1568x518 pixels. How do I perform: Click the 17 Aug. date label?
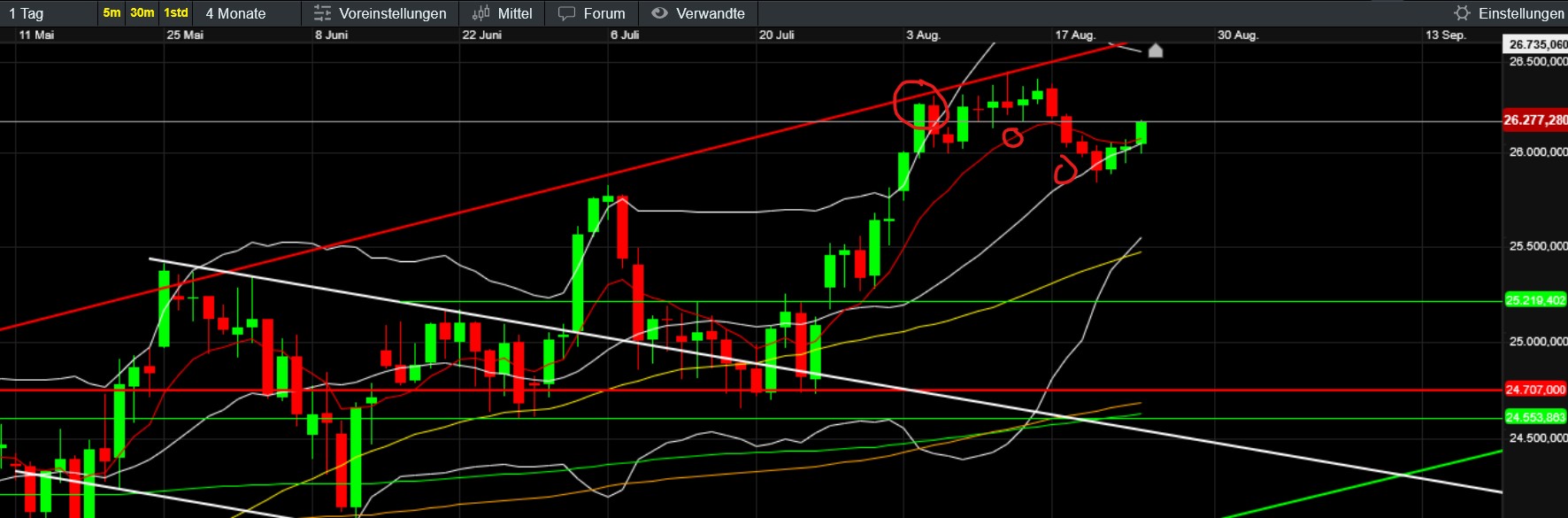point(1075,35)
